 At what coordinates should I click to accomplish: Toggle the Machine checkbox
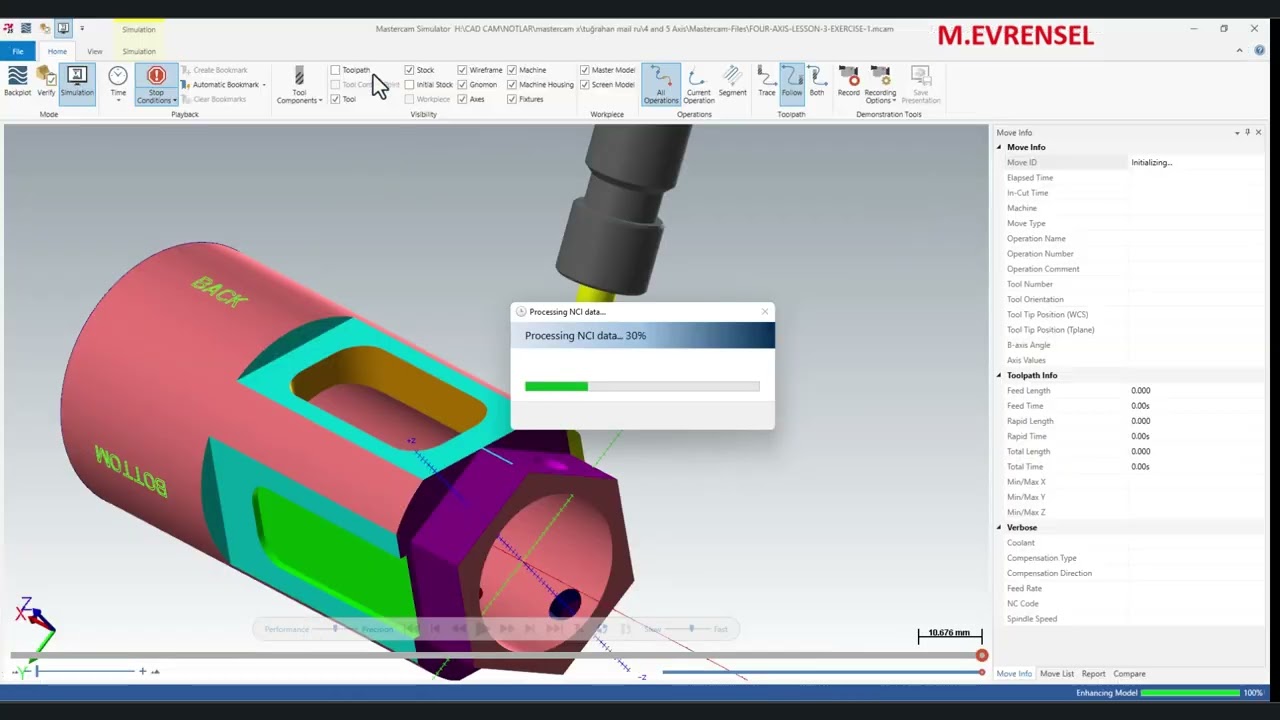[512, 70]
